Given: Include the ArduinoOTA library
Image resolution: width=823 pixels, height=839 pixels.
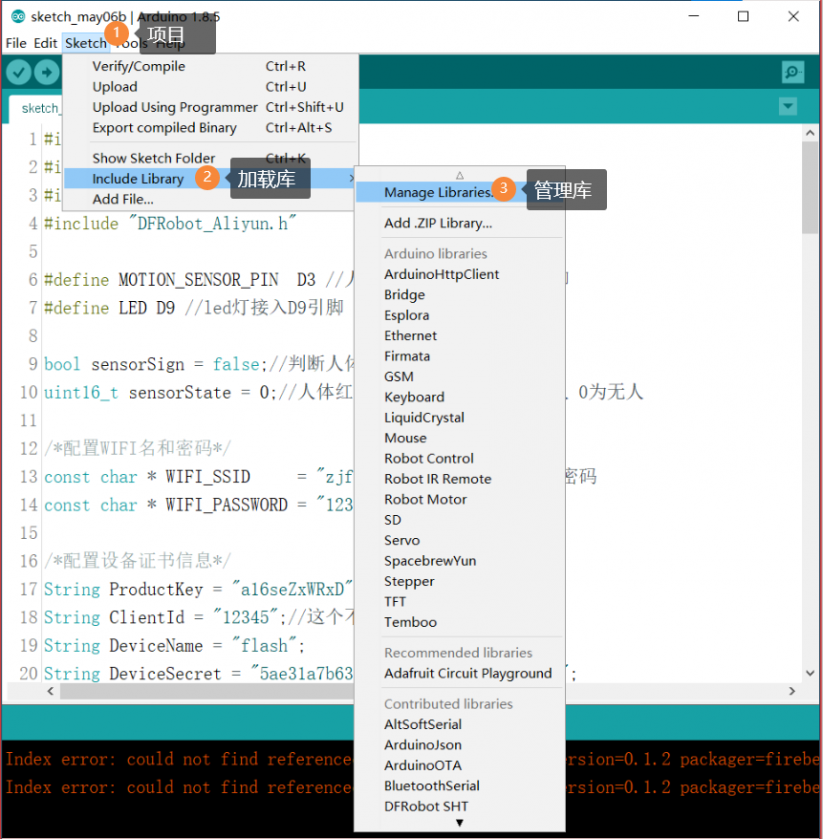Looking at the screenshot, I should [460, 765].
